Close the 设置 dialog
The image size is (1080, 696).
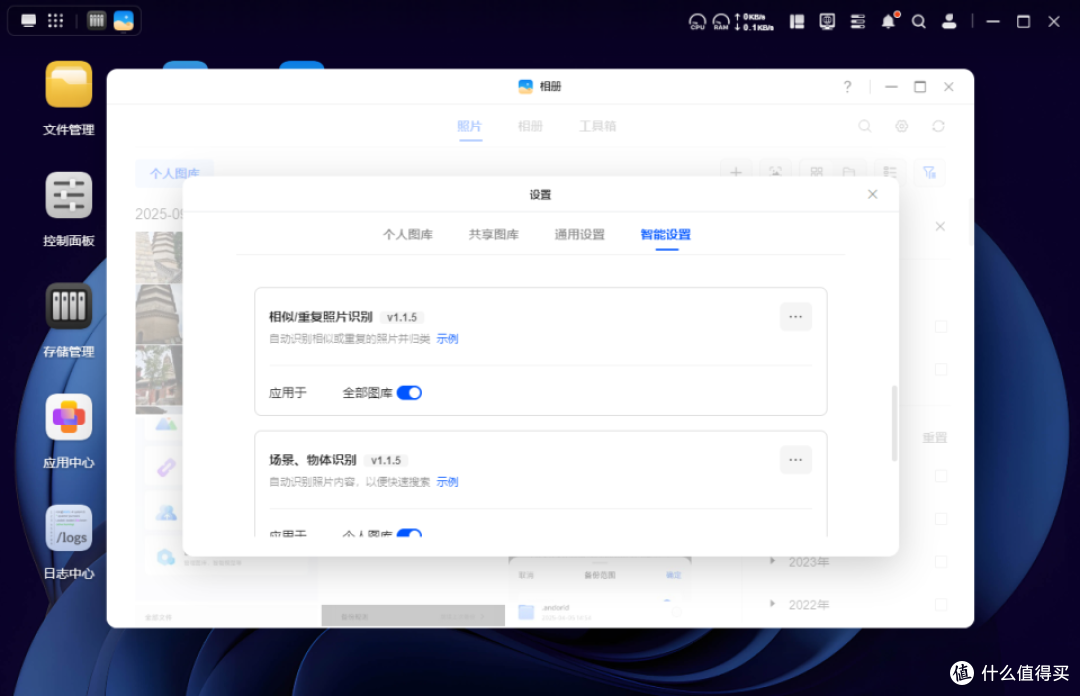click(x=873, y=194)
